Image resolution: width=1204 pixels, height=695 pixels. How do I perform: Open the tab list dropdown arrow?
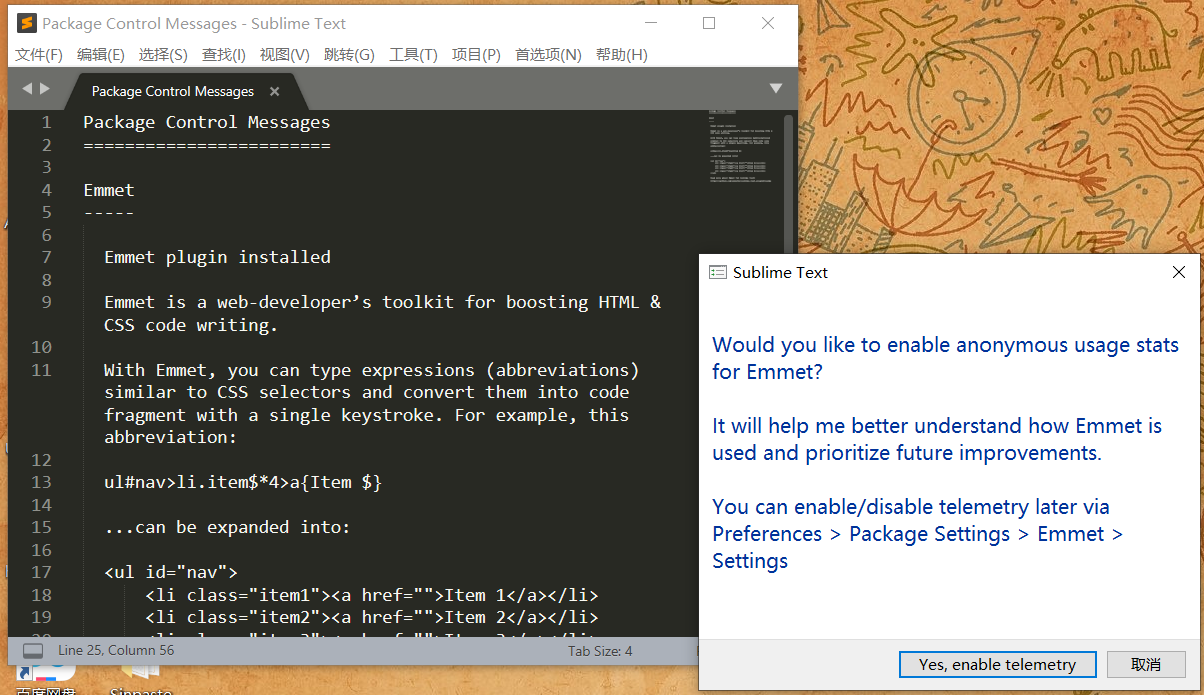776,88
